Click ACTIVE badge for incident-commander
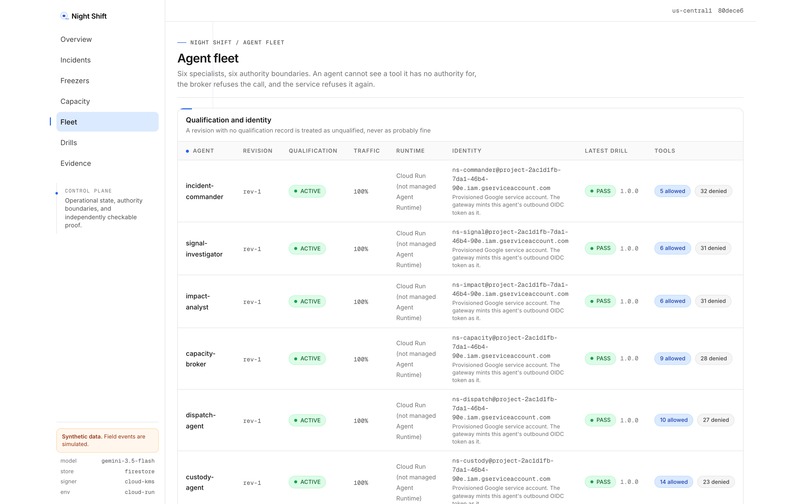 pyautogui.click(x=307, y=191)
